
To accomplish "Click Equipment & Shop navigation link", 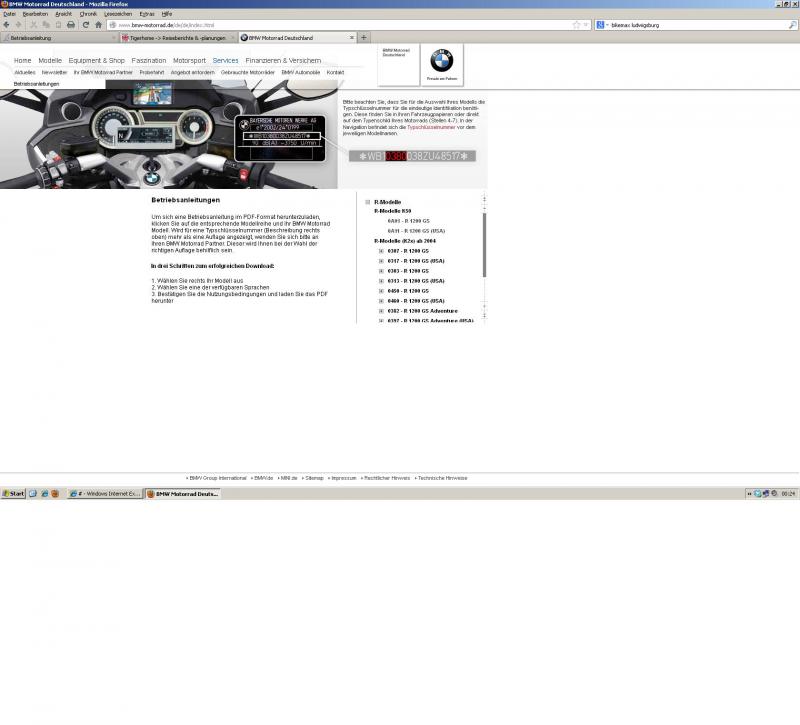I will click(x=96, y=60).
